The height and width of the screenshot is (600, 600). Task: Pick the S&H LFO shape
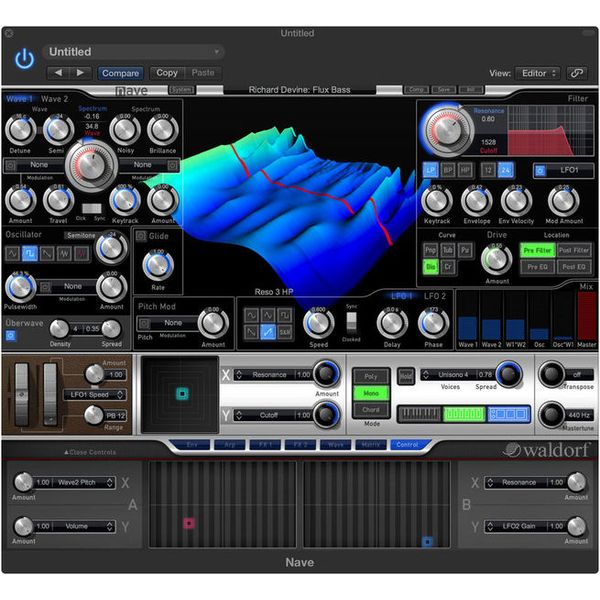286,331
